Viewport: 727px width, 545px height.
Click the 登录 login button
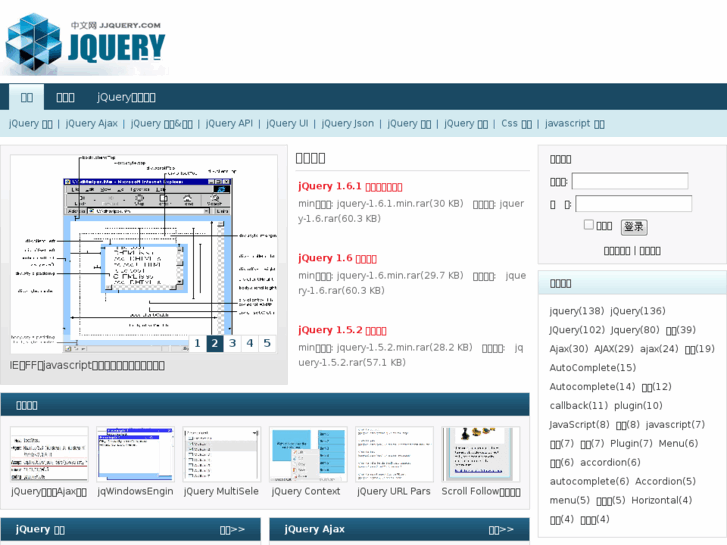click(x=634, y=226)
